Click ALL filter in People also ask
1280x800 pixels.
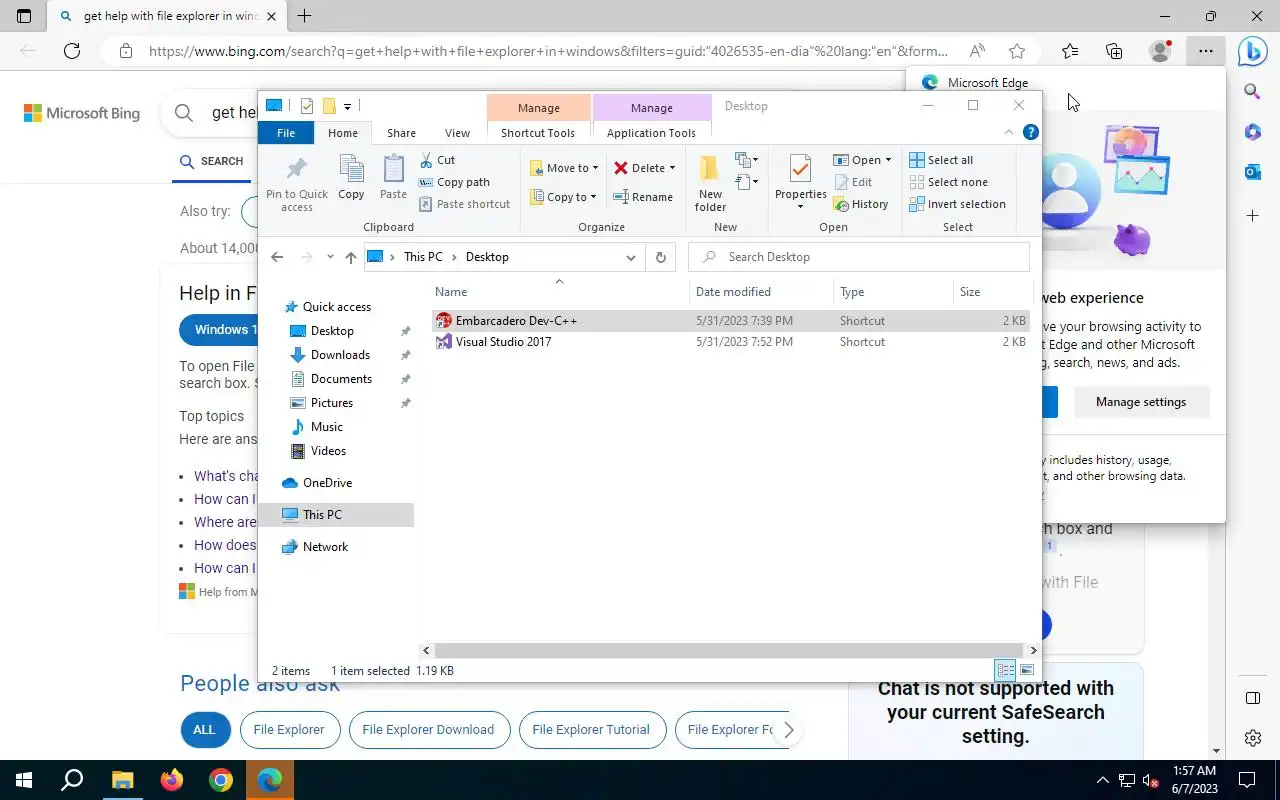(x=204, y=730)
